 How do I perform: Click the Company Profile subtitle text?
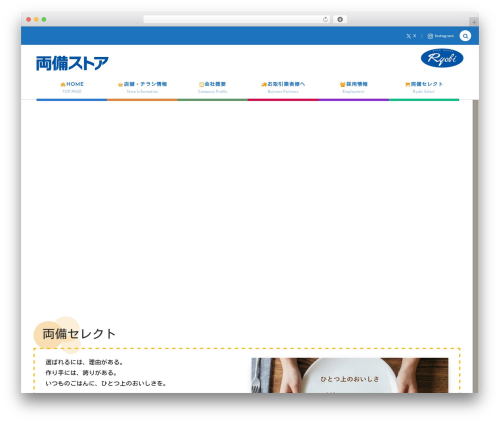click(213, 91)
